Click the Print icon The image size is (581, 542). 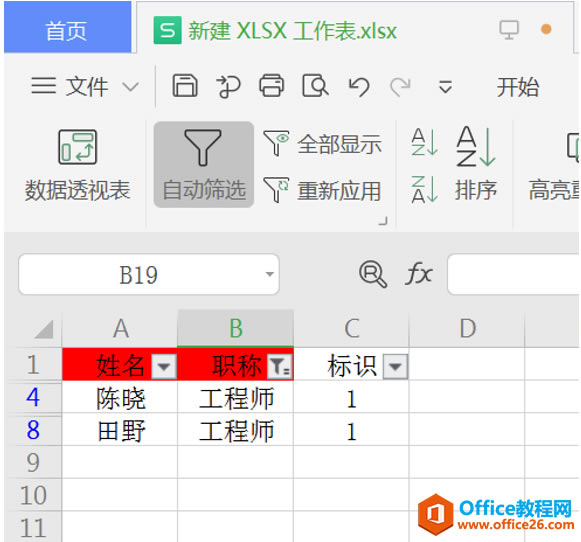272,86
